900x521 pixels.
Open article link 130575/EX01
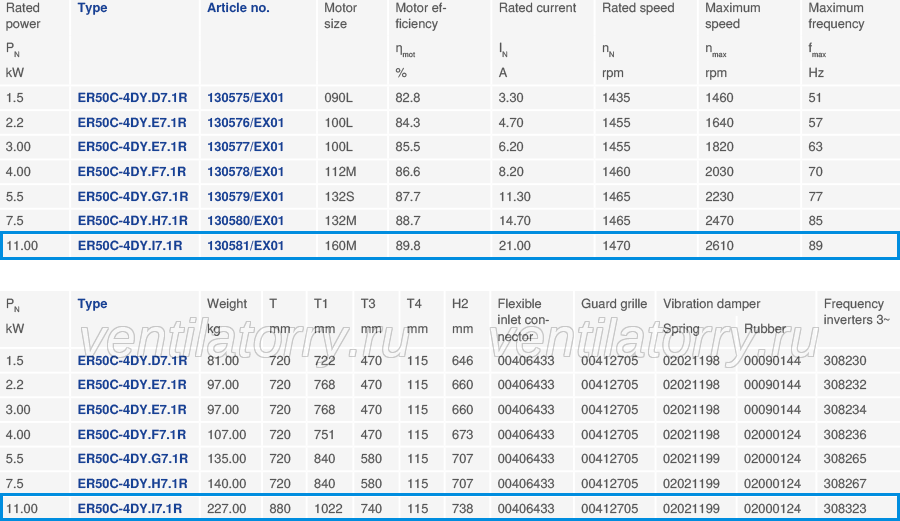tap(245, 98)
